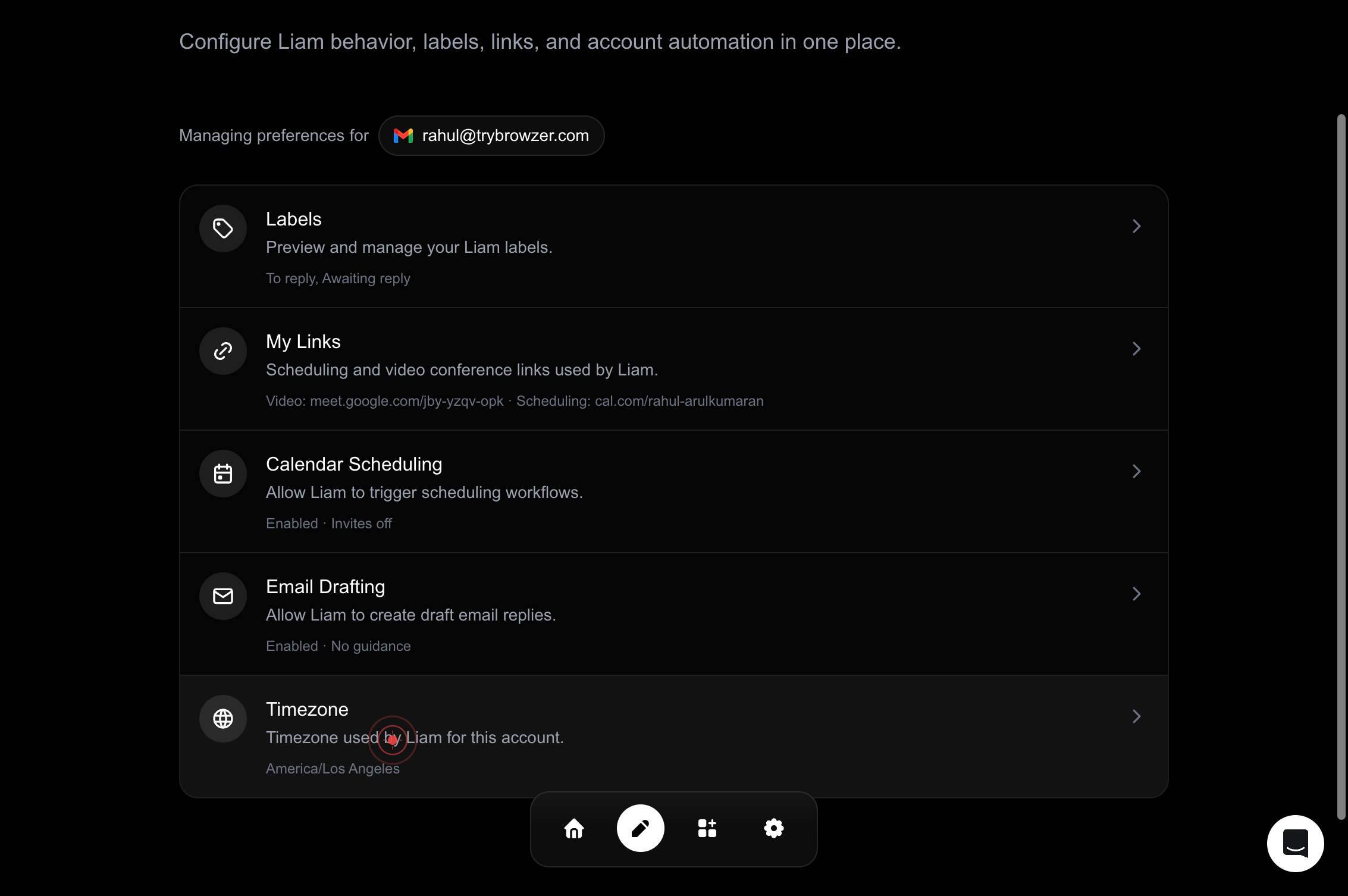Click the Email Drafting envelope icon
The height and width of the screenshot is (896, 1348).
click(223, 596)
